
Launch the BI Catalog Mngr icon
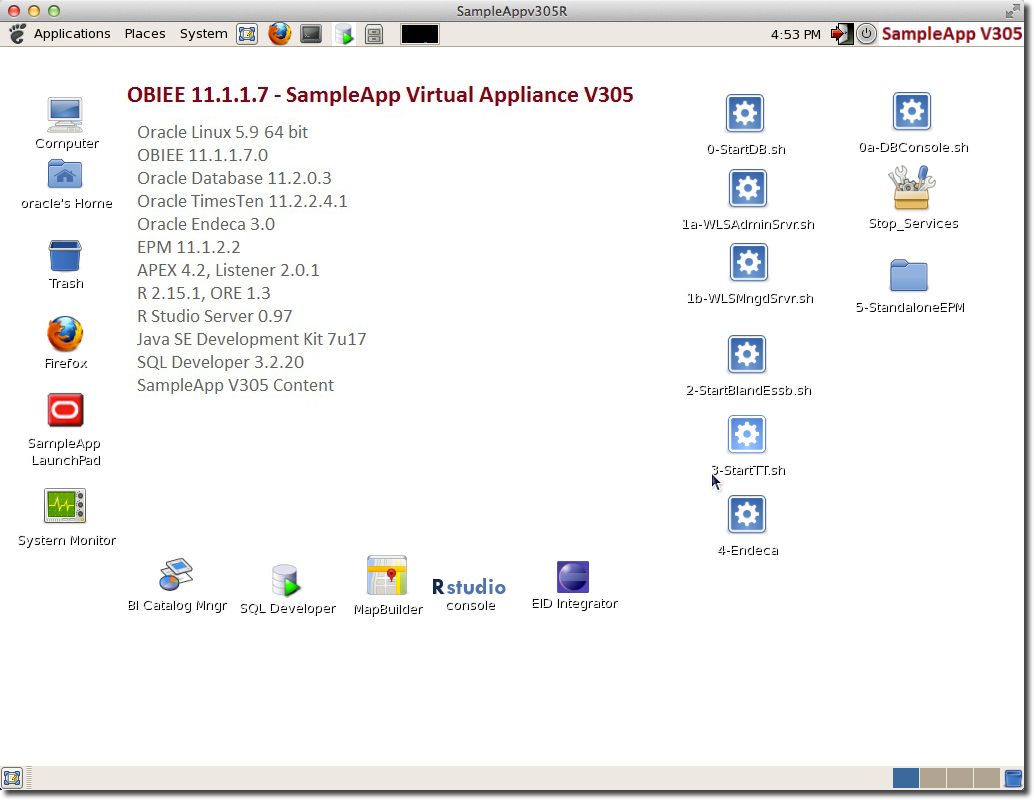click(x=176, y=576)
